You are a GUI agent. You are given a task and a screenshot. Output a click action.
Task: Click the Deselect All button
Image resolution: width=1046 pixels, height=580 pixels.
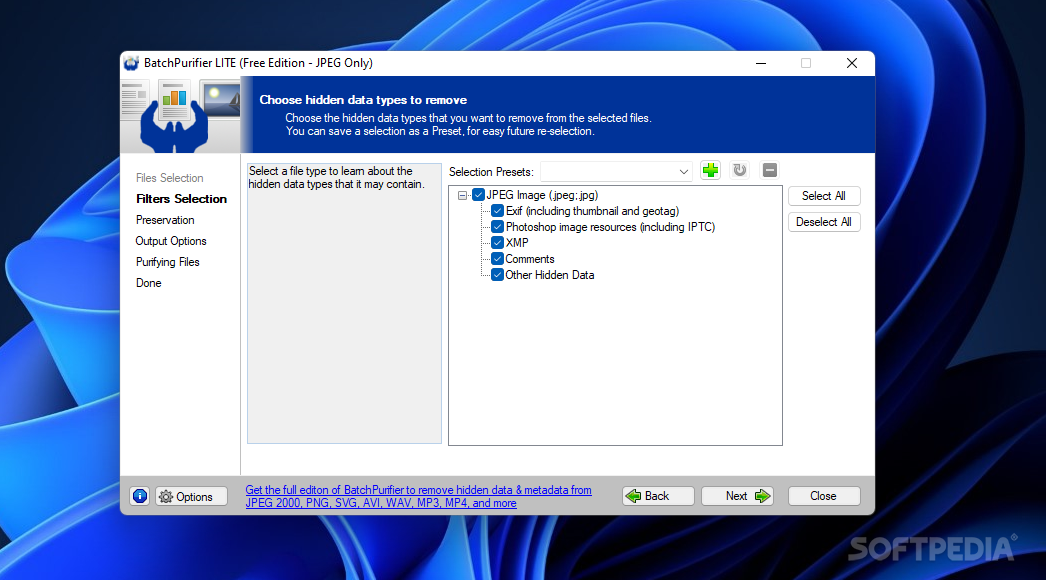[x=824, y=222]
